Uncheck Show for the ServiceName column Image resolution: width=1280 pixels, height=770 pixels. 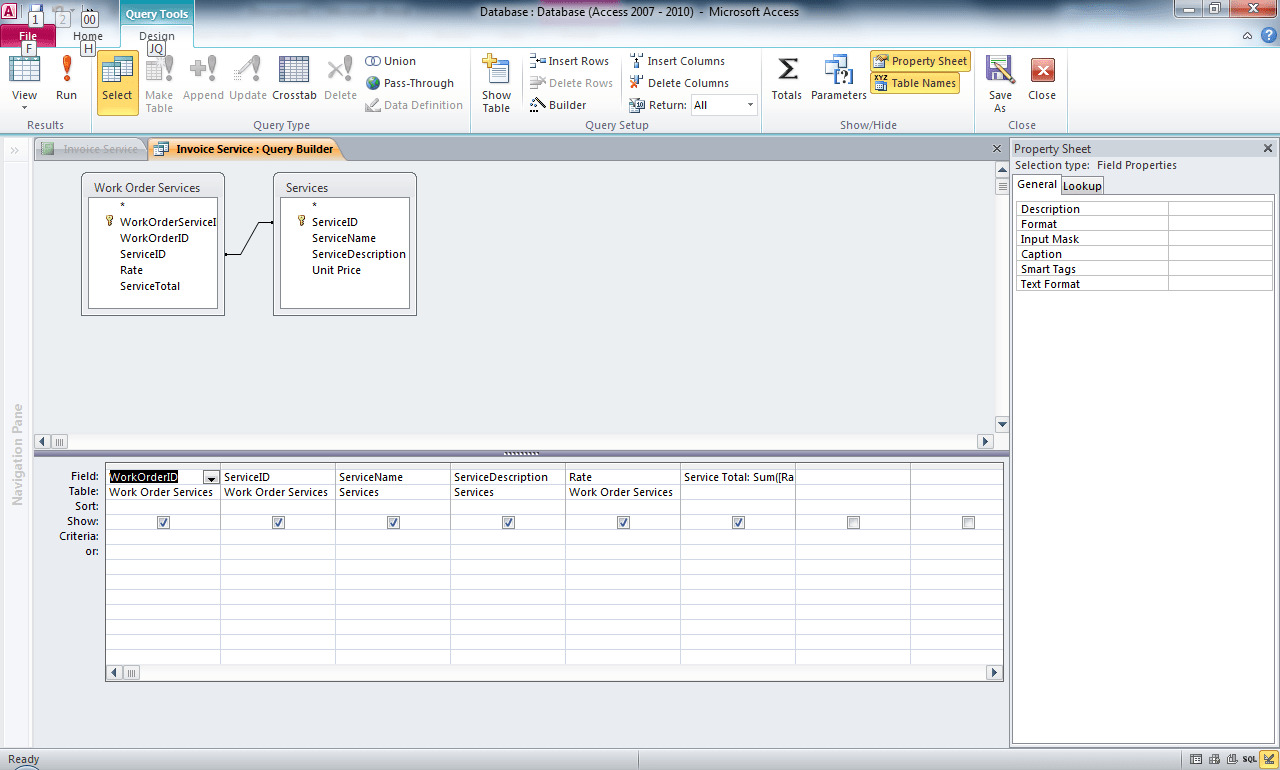coord(394,522)
